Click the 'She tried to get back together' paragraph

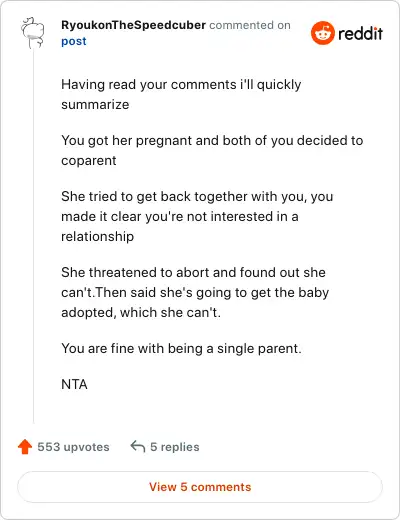[x=197, y=216]
